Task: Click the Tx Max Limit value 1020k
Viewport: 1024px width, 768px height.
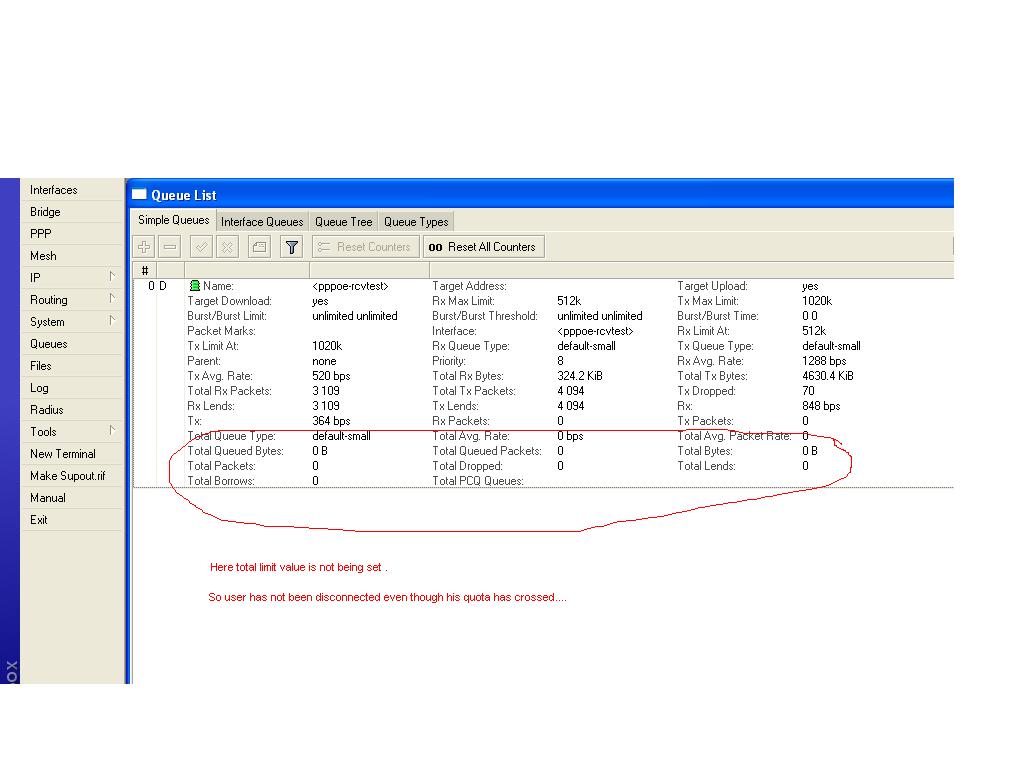Action: click(x=817, y=301)
